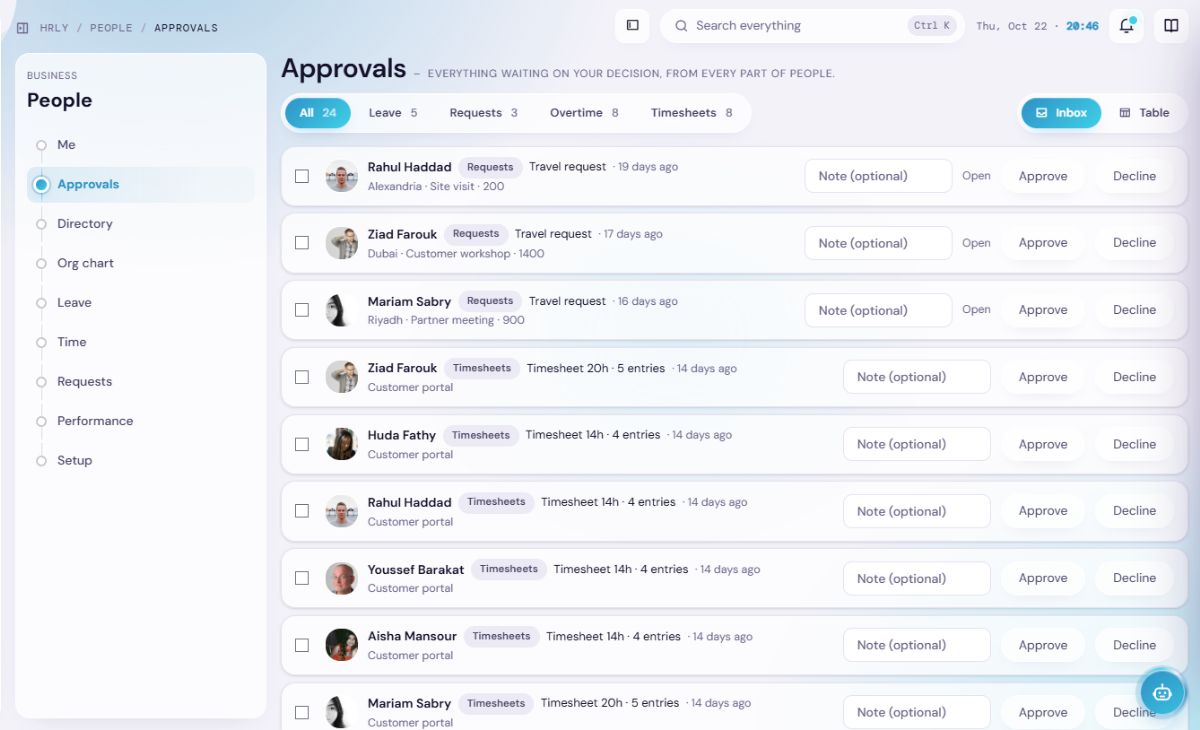Screen dimensions: 1200x730
Task: Decline Huda Fathy's timesheet
Action: (1134, 444)
